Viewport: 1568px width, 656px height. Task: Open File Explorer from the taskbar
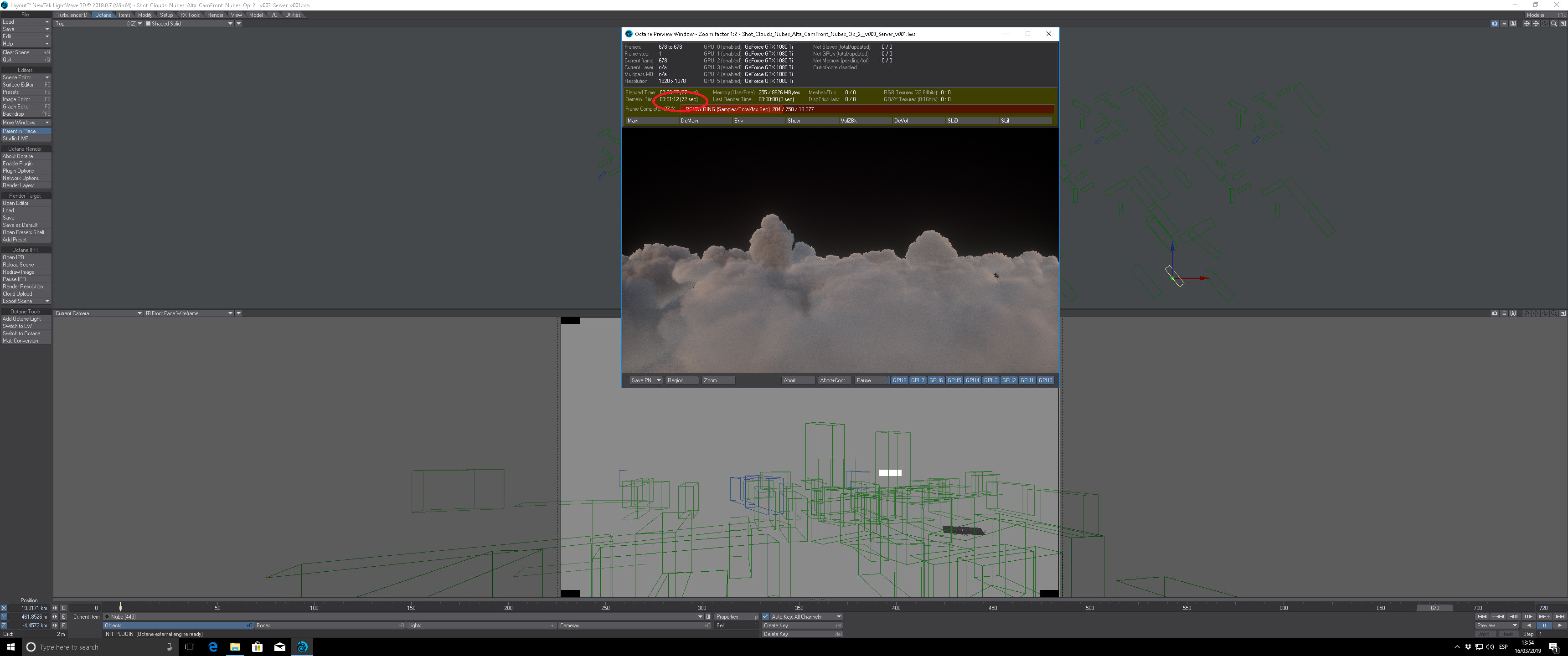coord(235,647)
